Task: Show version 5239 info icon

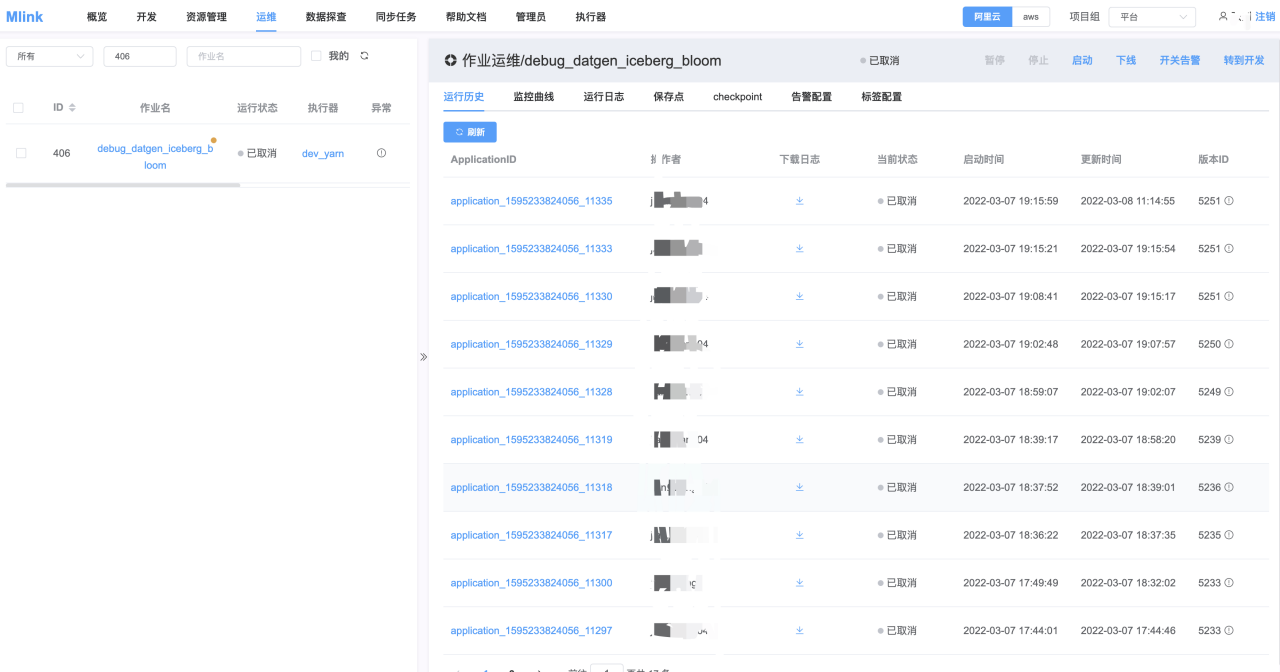Action: tap(1229, 440)
